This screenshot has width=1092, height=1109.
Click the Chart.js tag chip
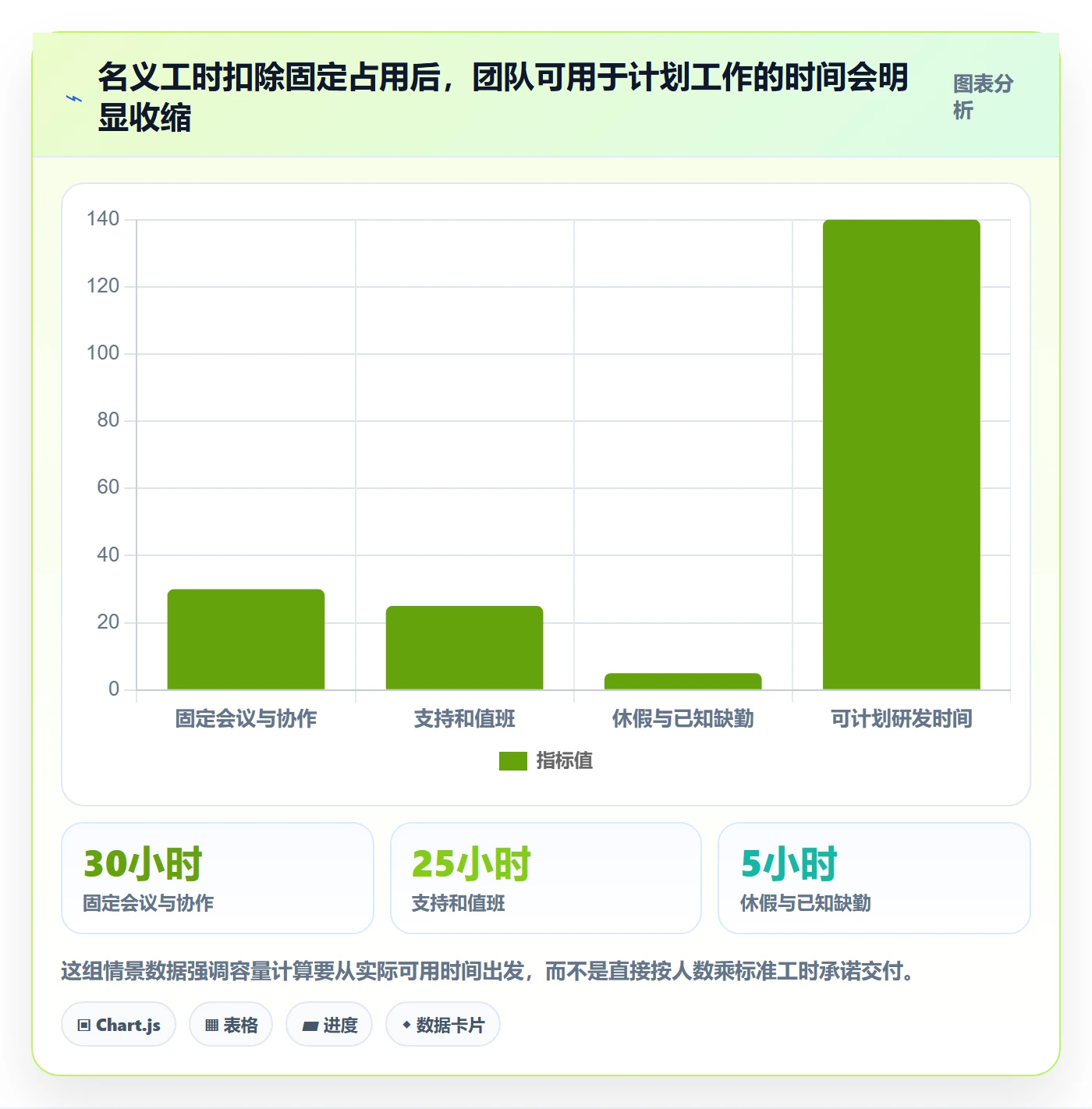pyautogui.click(x=119, y=1025)
